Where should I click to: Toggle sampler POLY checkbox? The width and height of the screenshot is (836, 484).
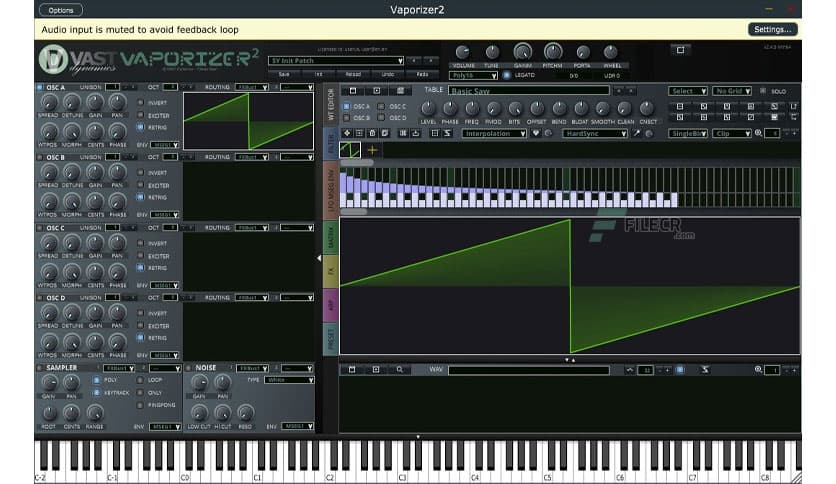click(97, 380)
